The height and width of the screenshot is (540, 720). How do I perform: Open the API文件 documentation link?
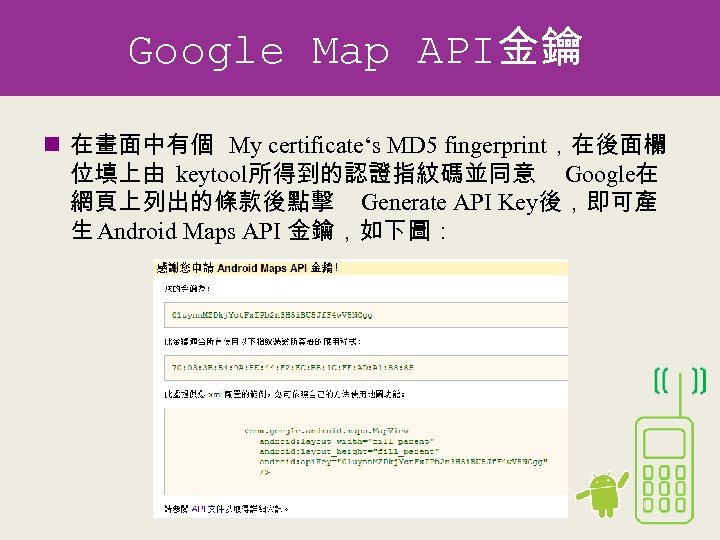point(208,509)
